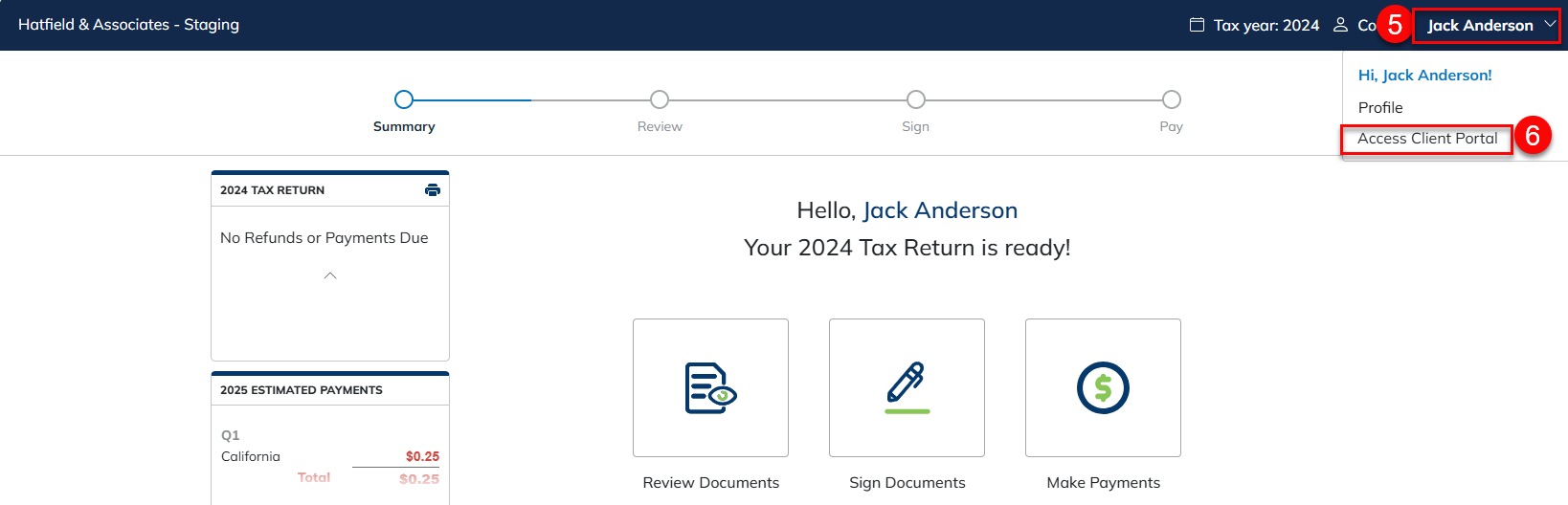Jump to the Review step circle
Screen dimensions: 1568x505
pyautogui.click(x=660, y=99)
